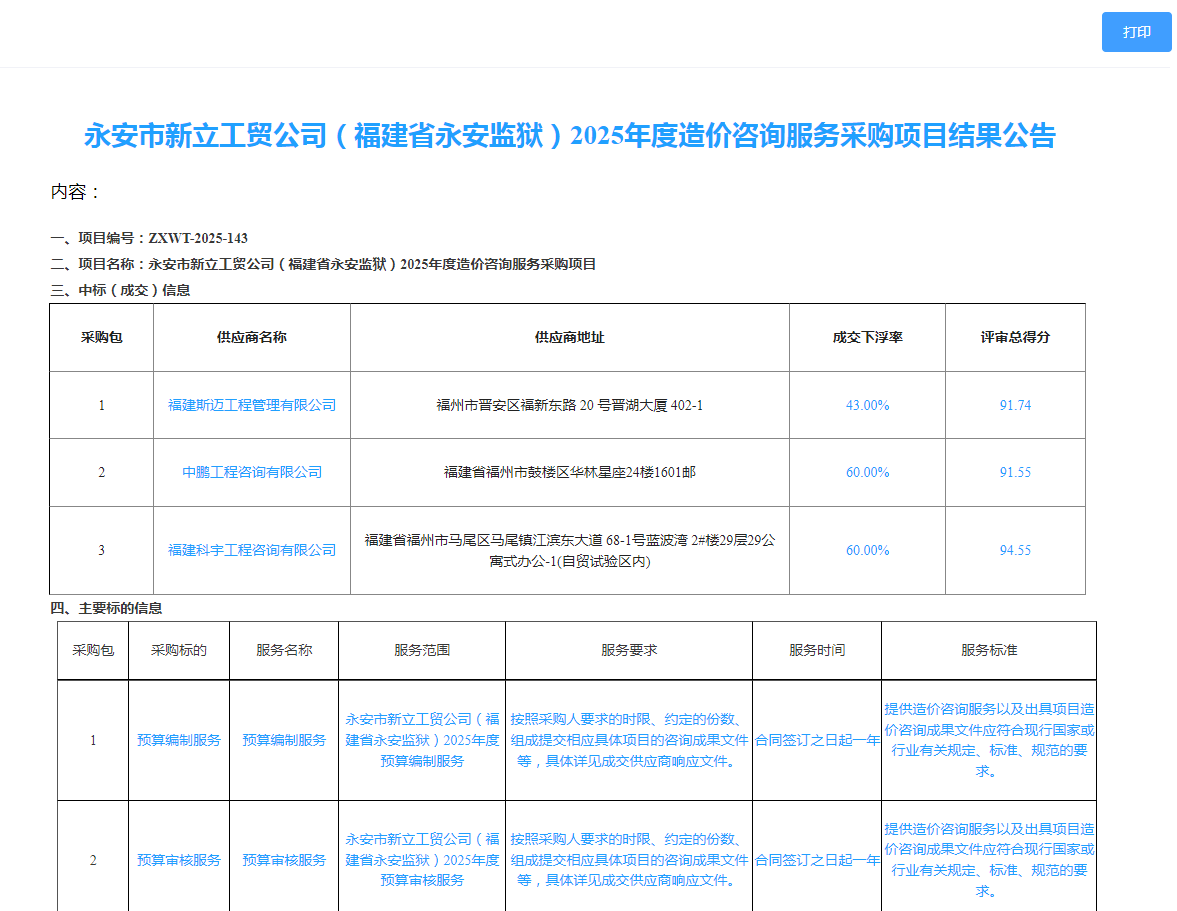Click the 马尾区 蓝波湾 supplier address cell

click(x=570, y=551)
